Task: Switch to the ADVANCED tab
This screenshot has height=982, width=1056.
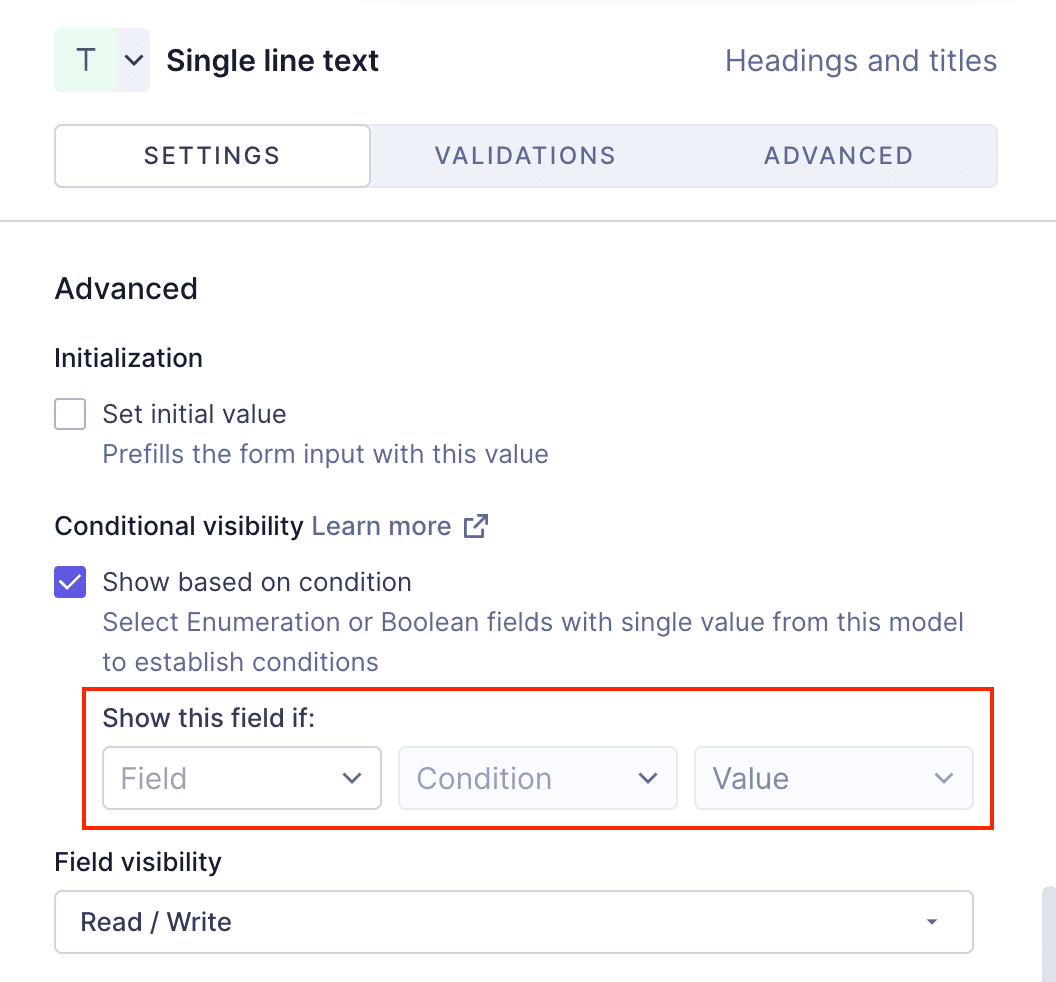Action: click(838, 155)
